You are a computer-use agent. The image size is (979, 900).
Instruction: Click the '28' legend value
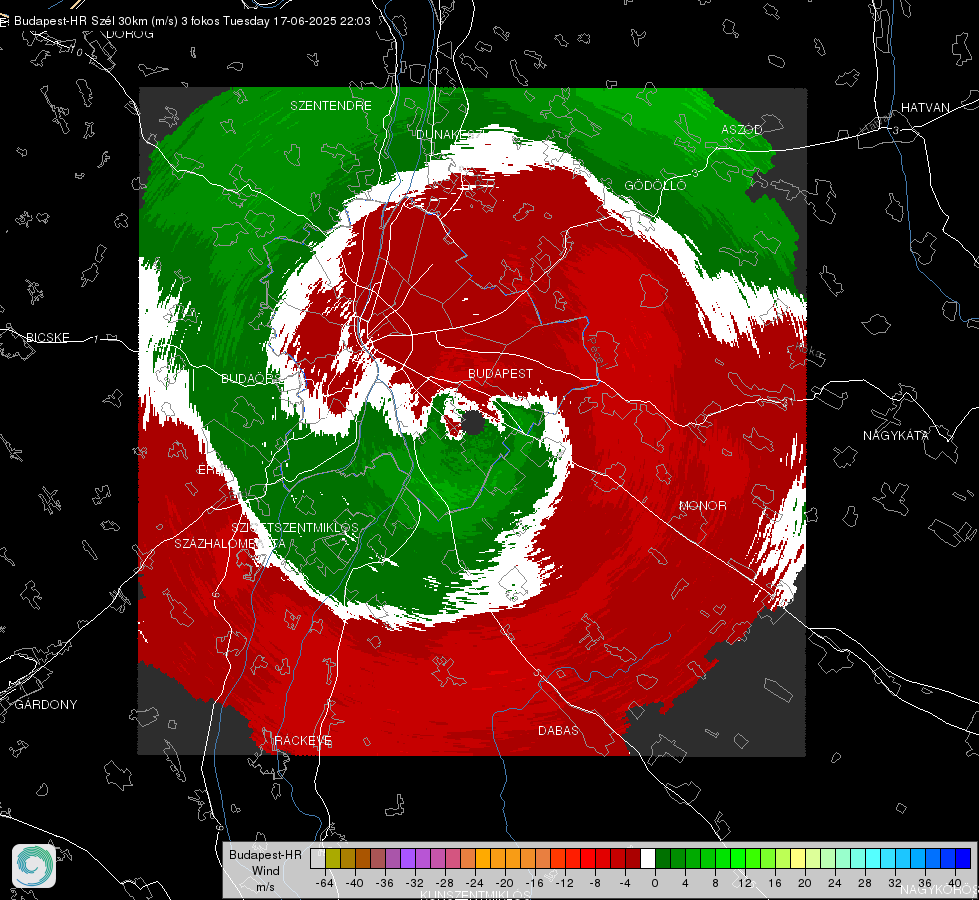pos(865,883)
